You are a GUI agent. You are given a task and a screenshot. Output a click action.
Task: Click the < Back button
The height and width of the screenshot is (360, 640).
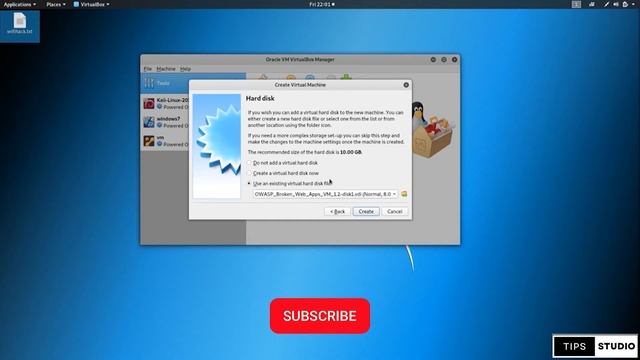338,211
